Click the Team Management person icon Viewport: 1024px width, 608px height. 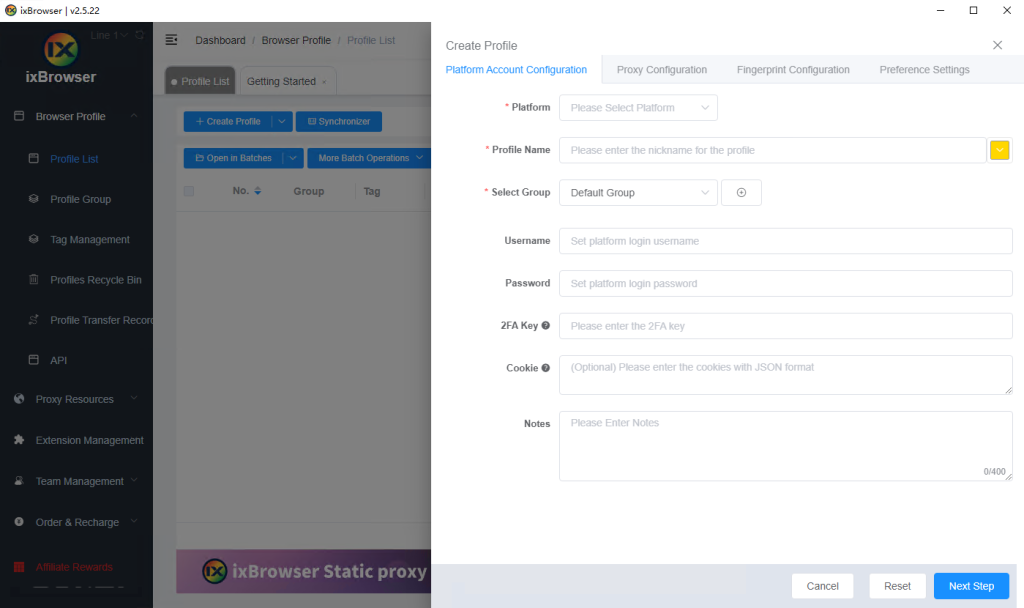click(x=19, y=481)
